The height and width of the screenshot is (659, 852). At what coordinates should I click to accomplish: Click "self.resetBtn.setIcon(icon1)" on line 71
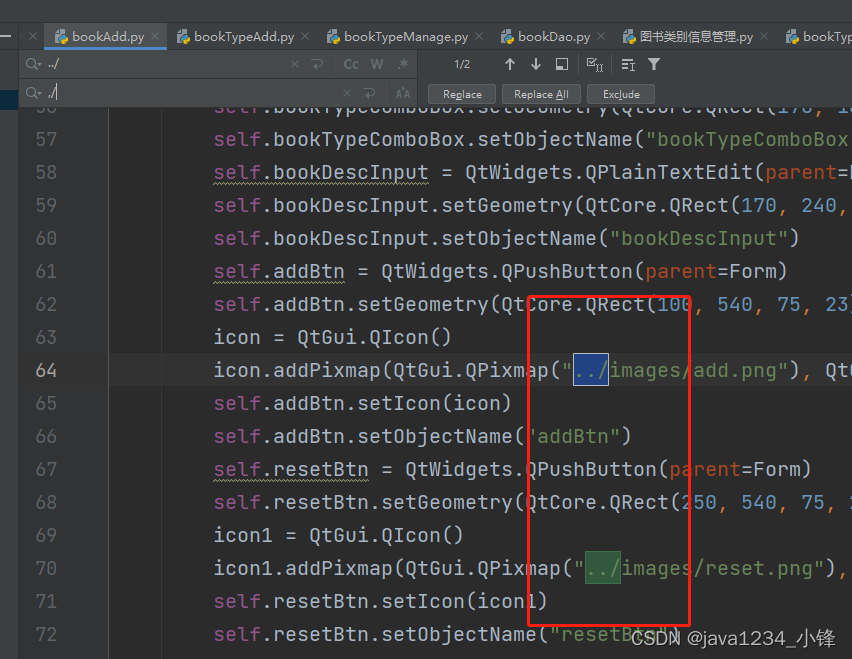pos(380,601)
